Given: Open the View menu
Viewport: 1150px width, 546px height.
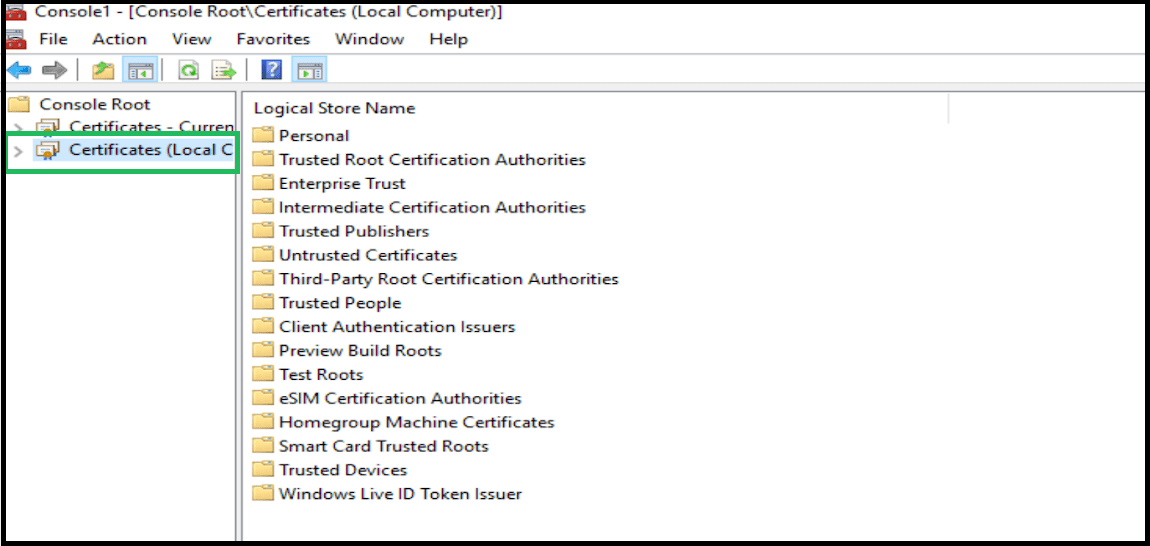Looking at the screenshot, I should tap(191, 39).
